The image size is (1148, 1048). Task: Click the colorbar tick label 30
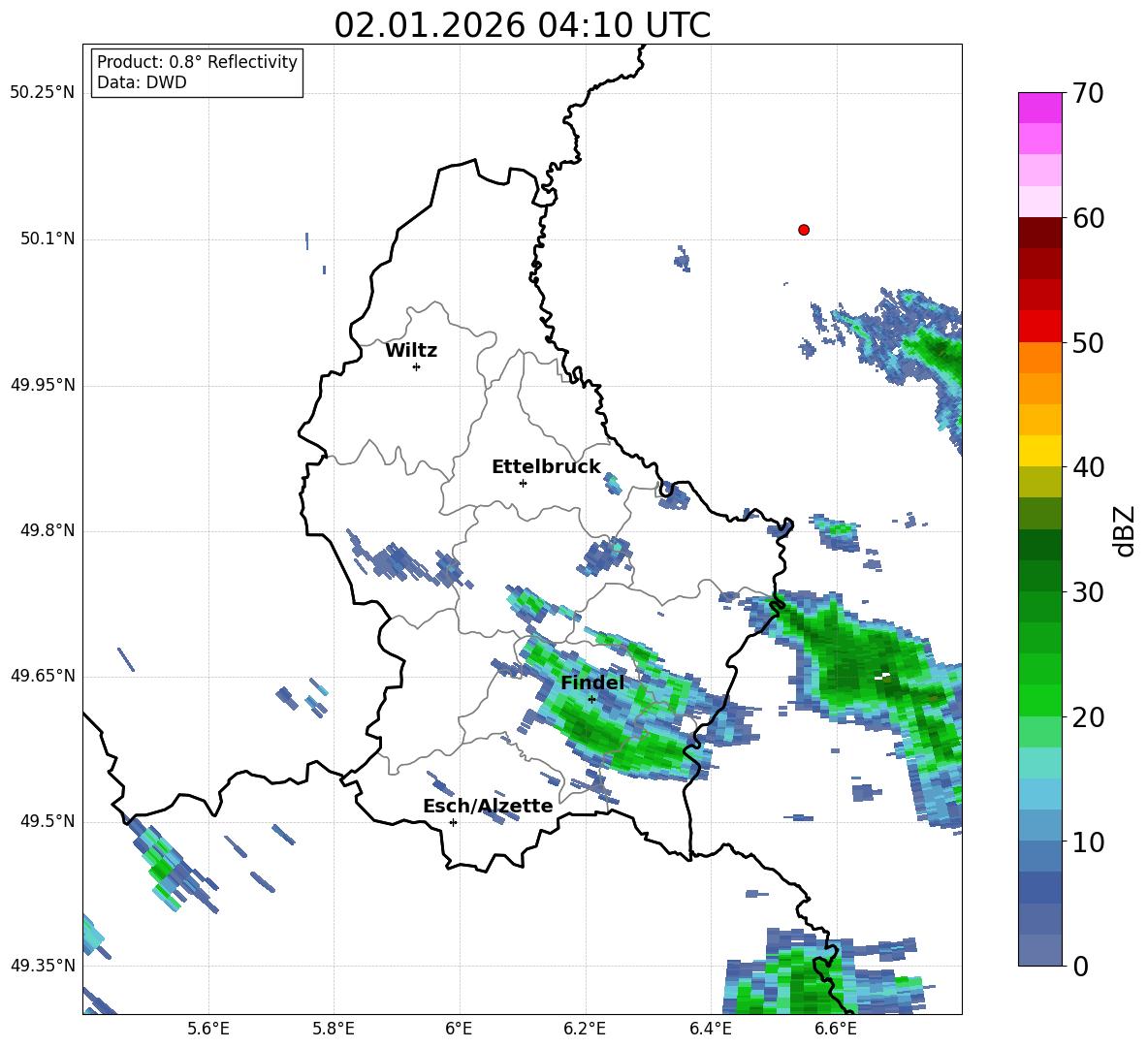tap(1088, 592)
